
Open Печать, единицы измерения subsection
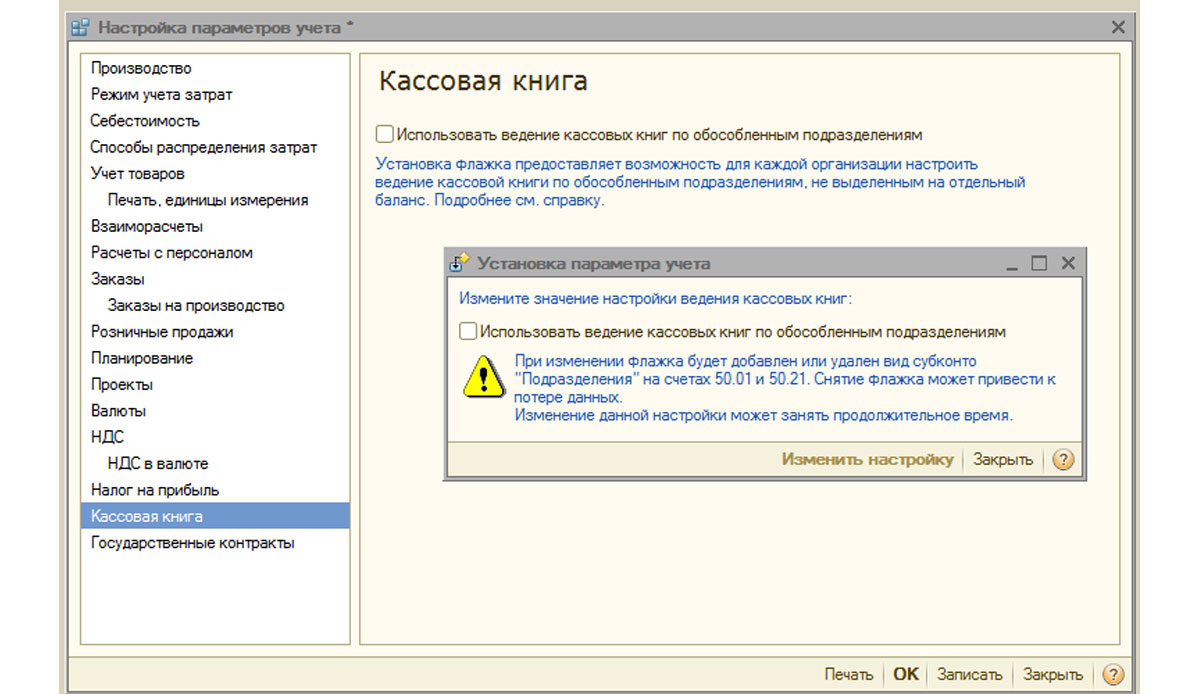(x=208, y=200)
